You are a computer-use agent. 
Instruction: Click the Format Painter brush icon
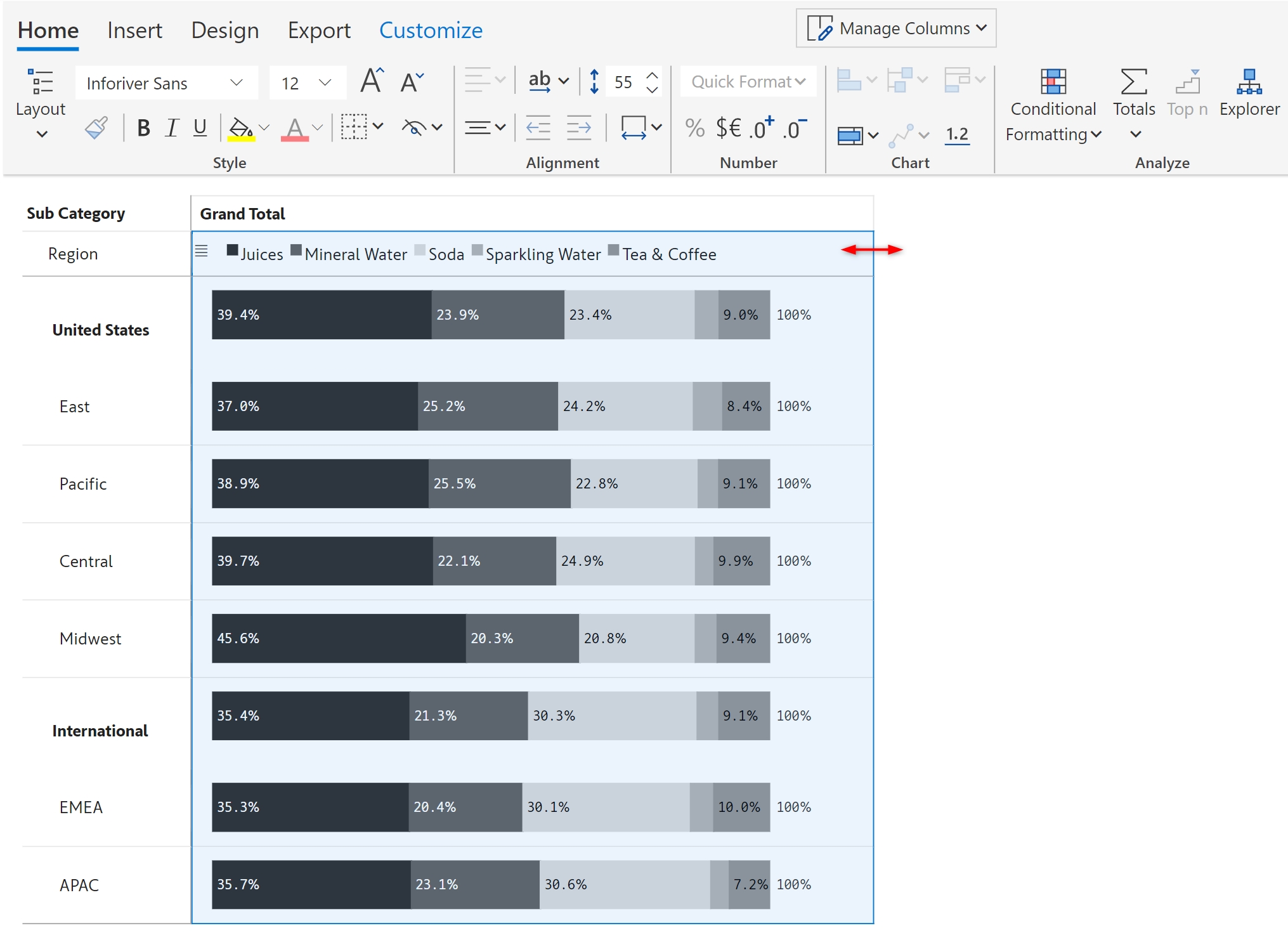point(96,127)
